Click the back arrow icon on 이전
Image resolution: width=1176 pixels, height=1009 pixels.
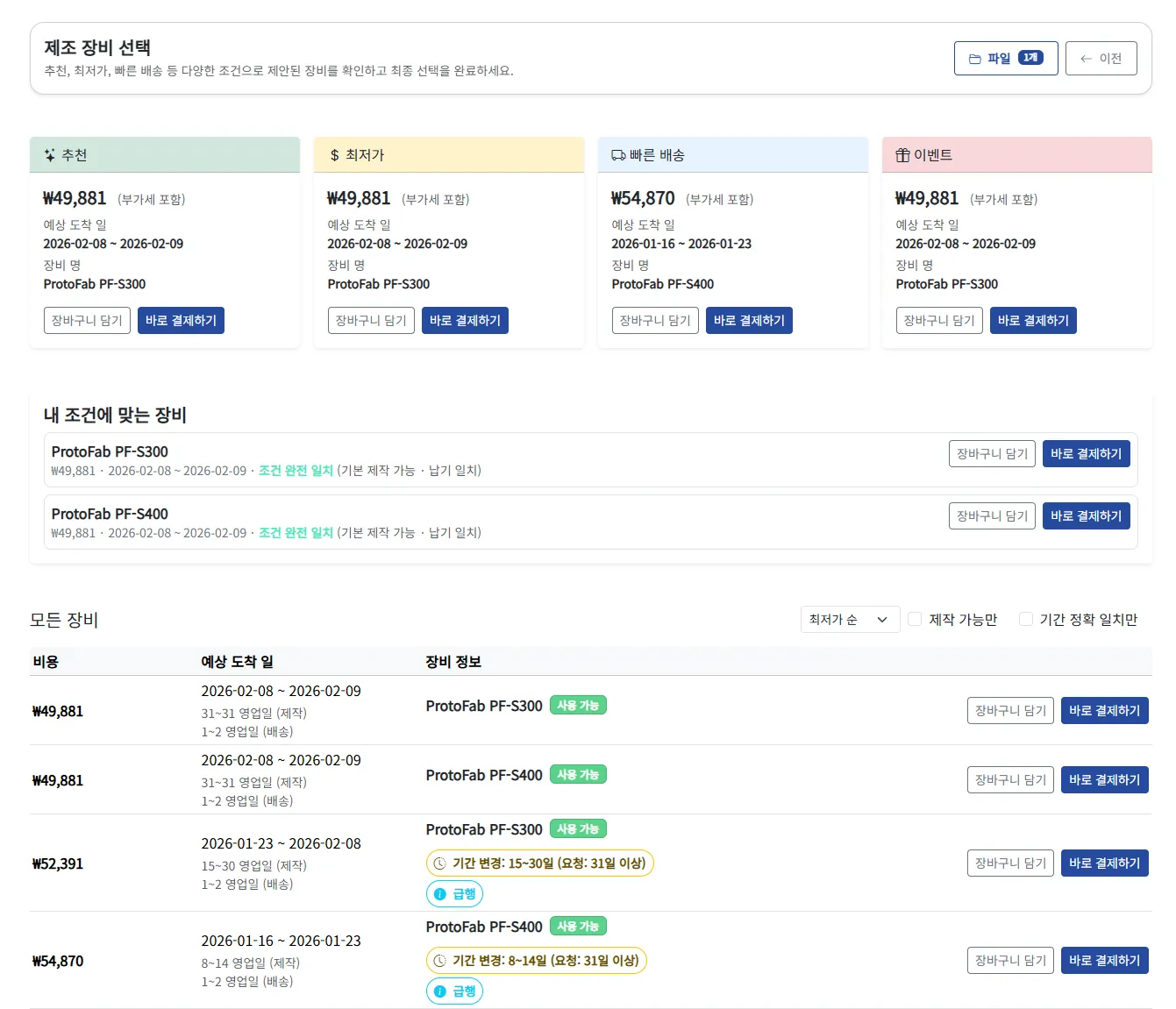(x=1086, y=59)
